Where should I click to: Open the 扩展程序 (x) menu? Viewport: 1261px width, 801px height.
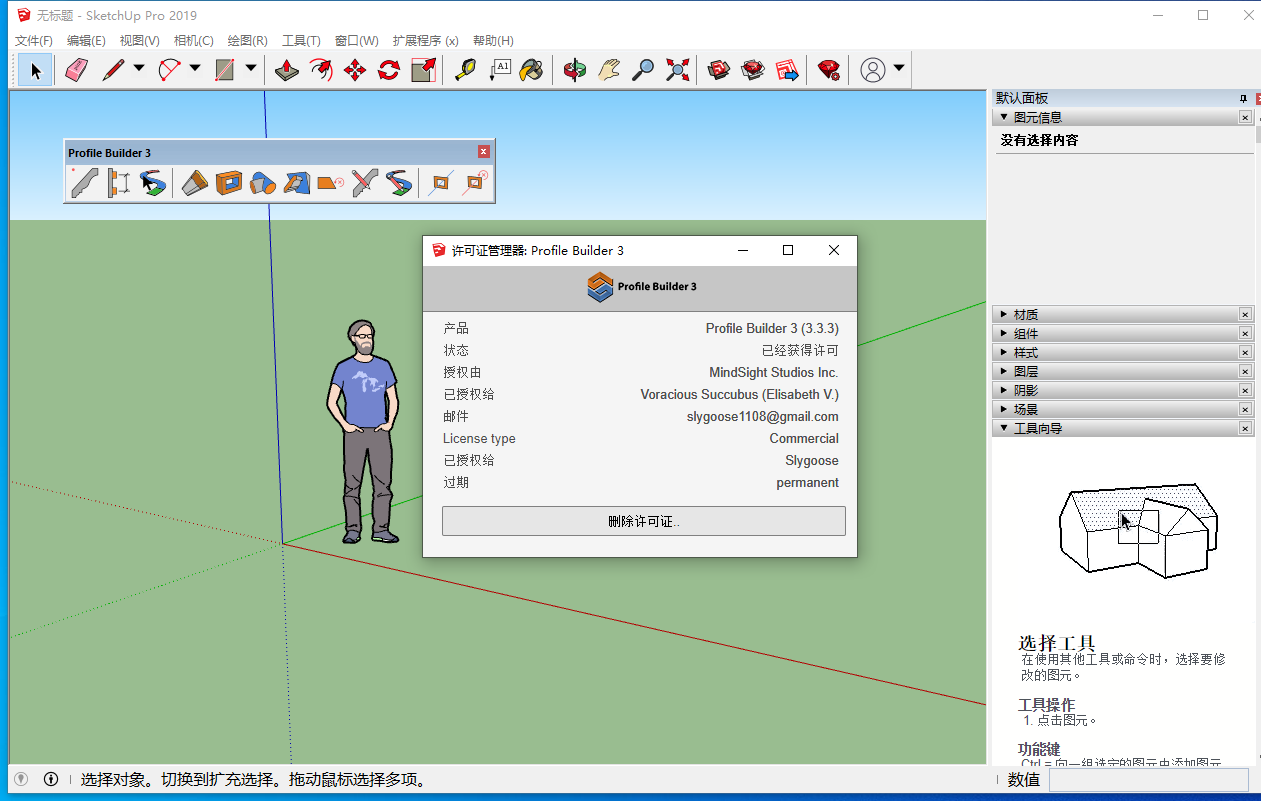click(x=425, y=41)
